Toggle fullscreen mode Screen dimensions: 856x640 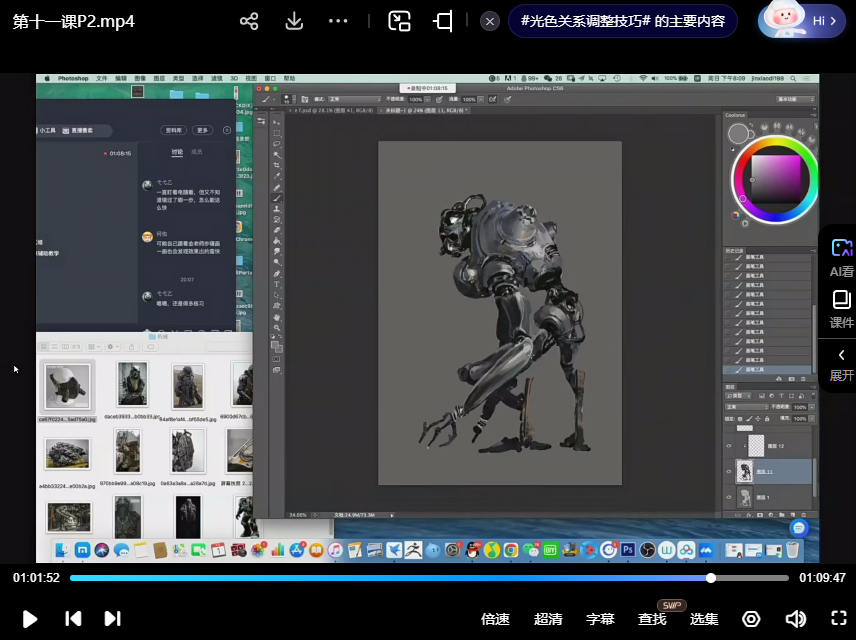pos(839,619)
